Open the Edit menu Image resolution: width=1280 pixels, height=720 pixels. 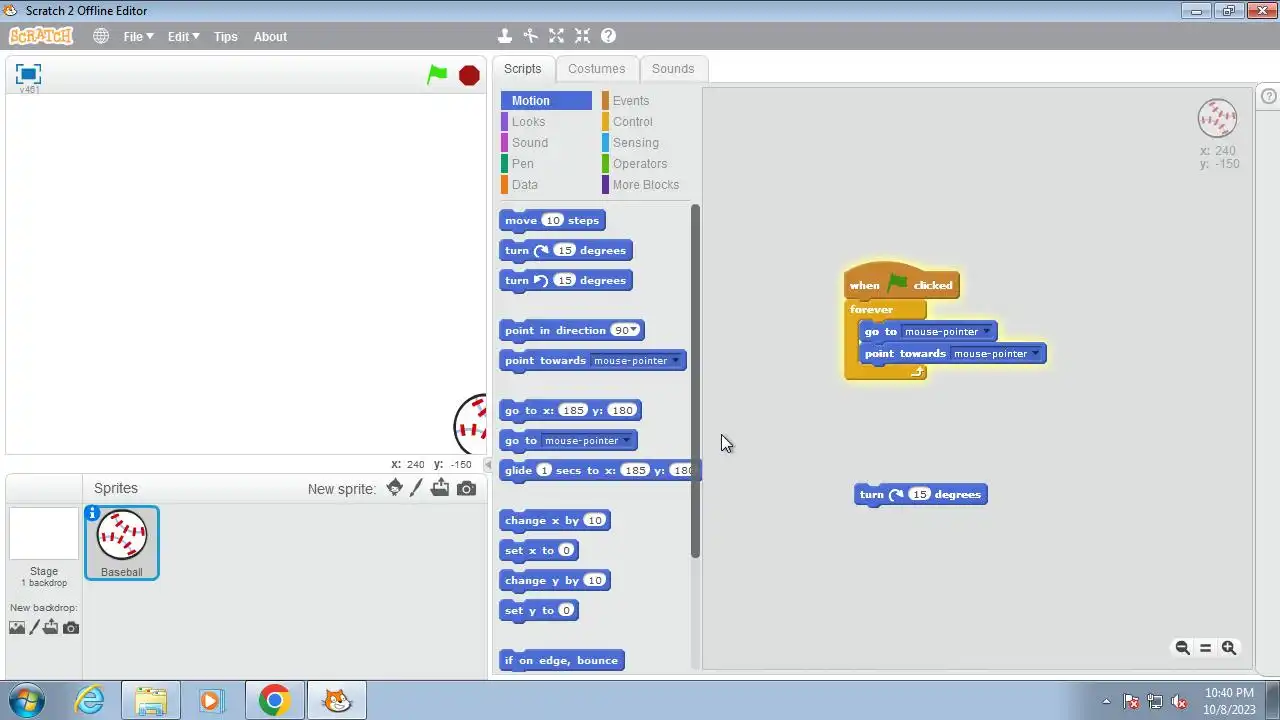tap(183, 36)
